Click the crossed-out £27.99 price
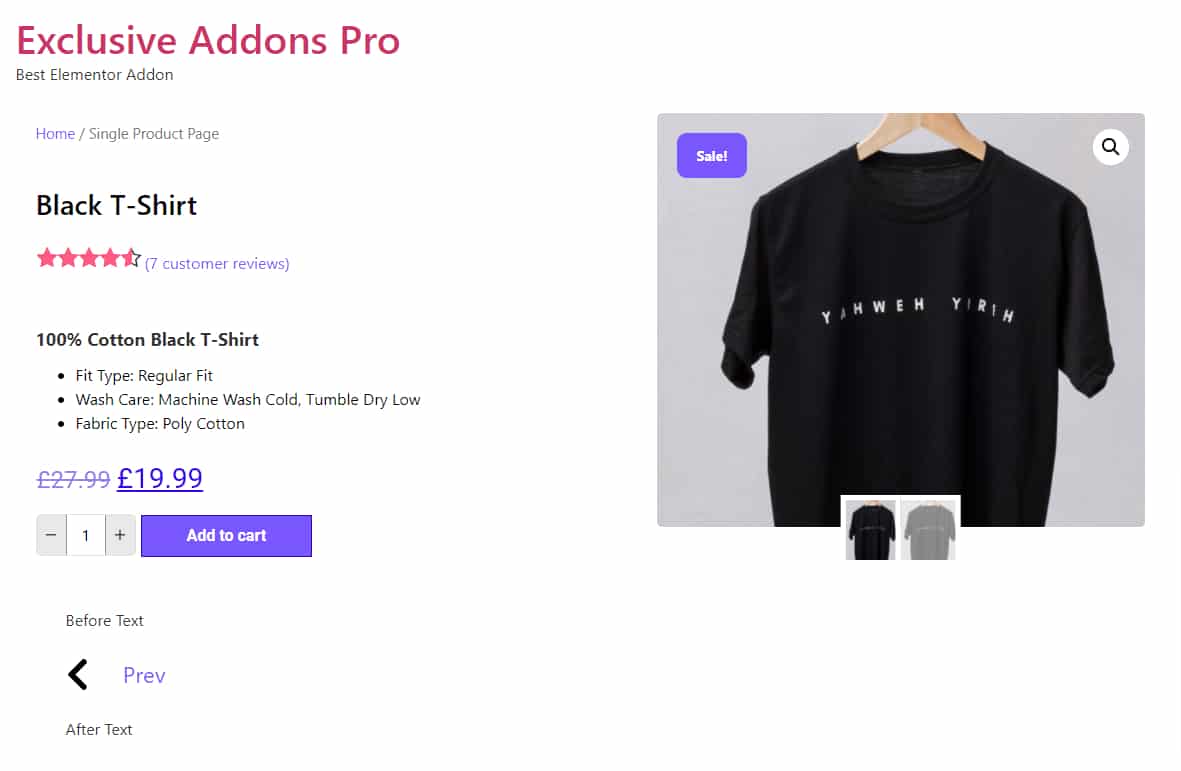1181x771 pixels. 73,479
